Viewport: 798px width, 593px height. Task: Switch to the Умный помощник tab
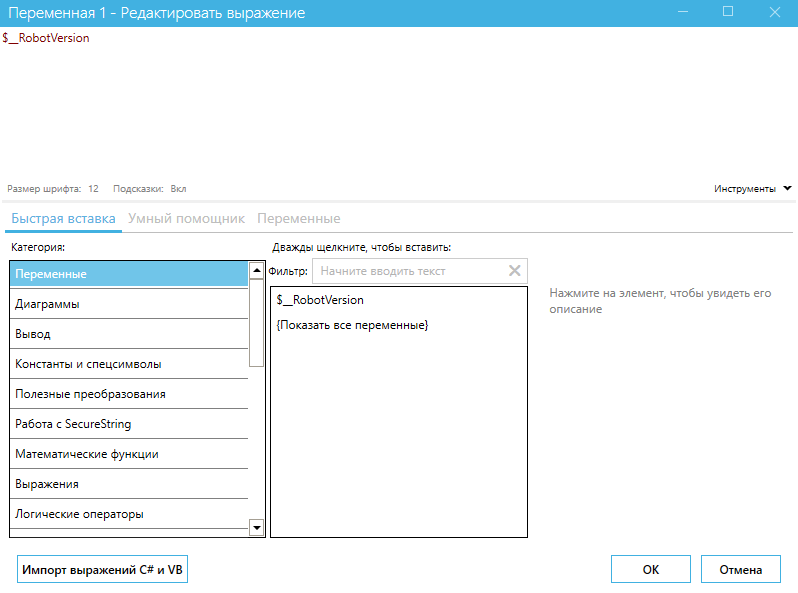click(x=186, y=218)
